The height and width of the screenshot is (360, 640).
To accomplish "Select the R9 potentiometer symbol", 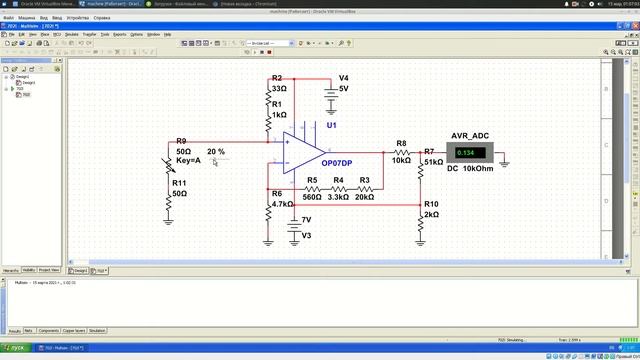I will pyautogui.click(x=169, y=165).
